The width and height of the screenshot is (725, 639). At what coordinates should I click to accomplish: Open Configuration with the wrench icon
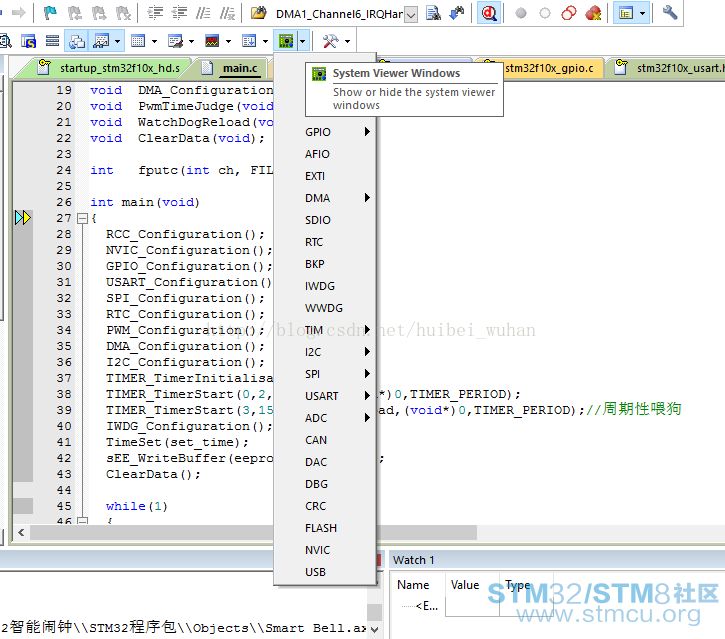click(670, 13)
